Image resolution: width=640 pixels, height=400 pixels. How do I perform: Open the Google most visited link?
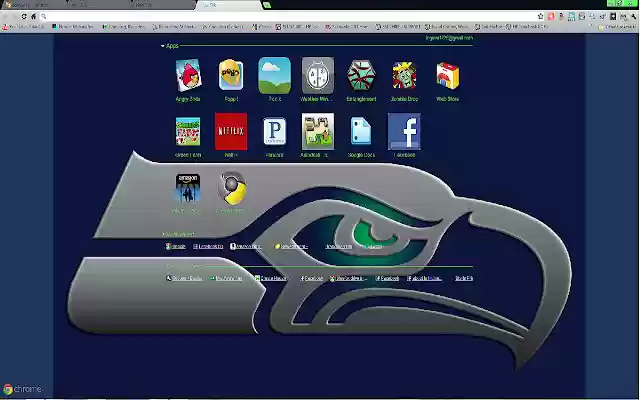click(176, 247)
